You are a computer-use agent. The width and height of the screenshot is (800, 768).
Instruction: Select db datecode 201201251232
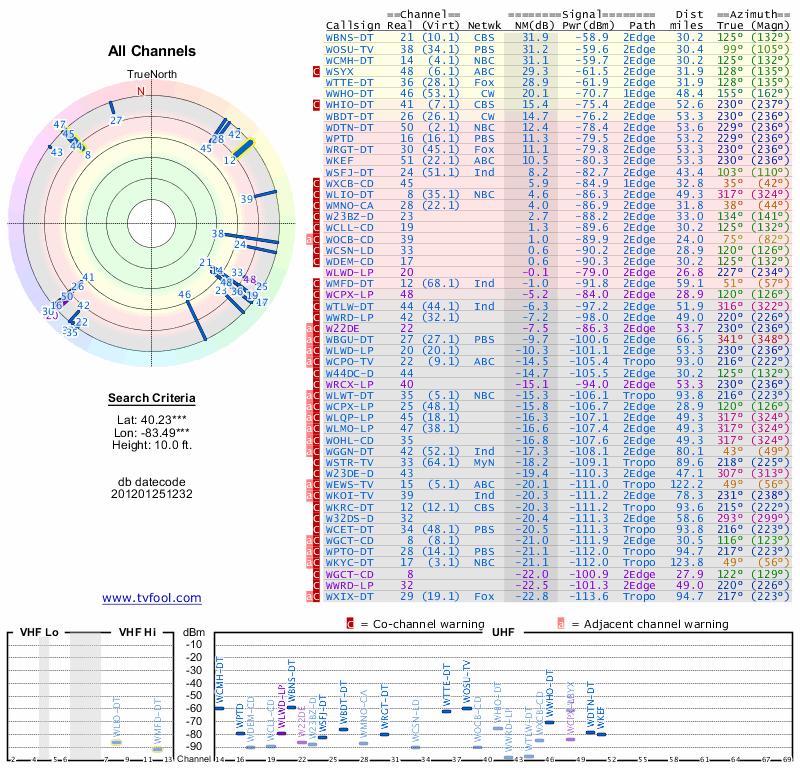pos(152,488)
